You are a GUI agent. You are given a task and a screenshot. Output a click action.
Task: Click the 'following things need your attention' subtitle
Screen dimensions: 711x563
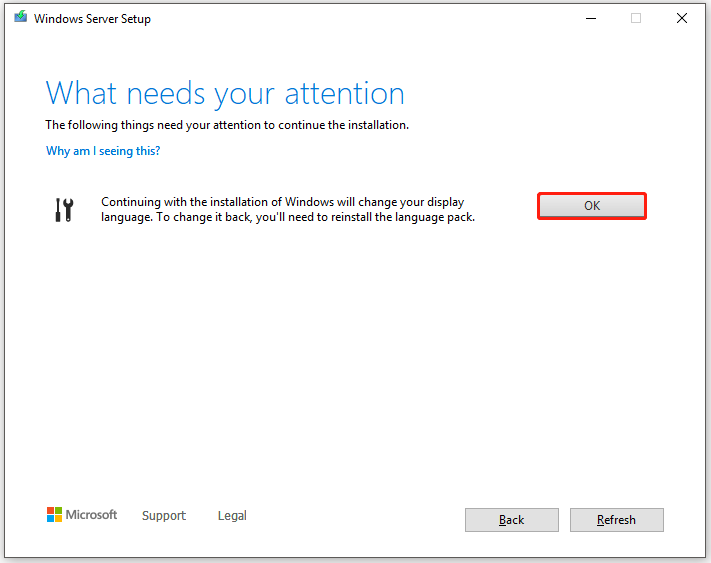(x=227, y=125)
